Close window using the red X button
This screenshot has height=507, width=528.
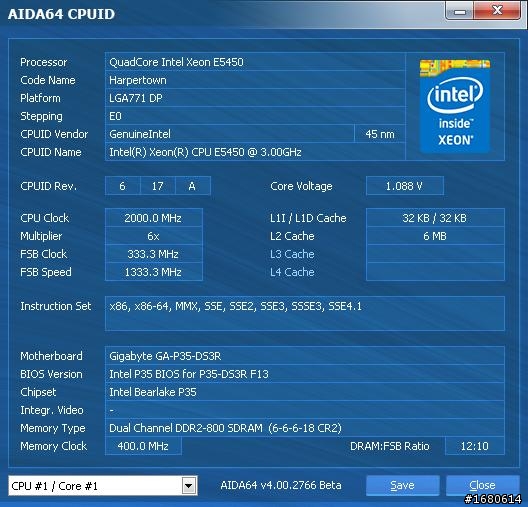point(497,11)
